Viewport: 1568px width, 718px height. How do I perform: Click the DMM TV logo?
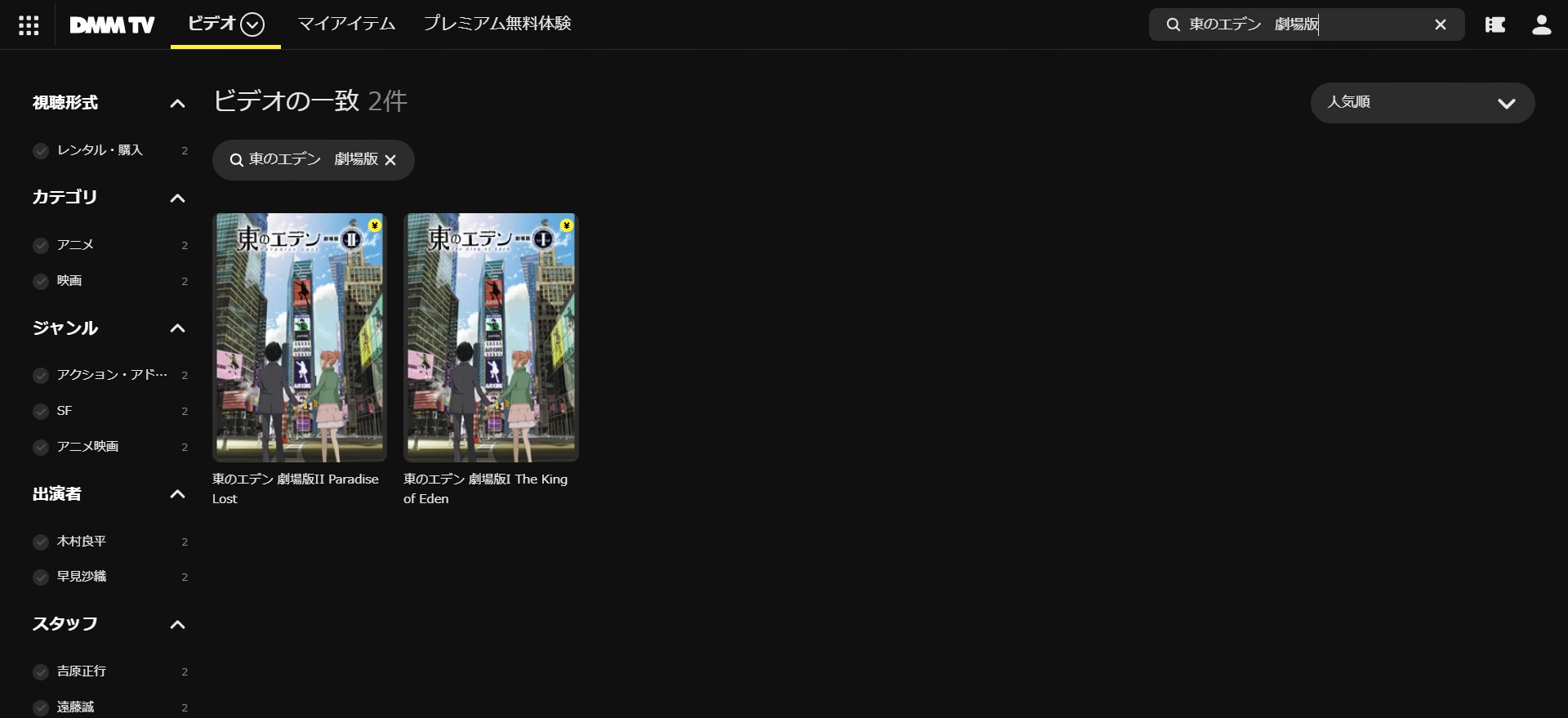click(x=112, y=25)
